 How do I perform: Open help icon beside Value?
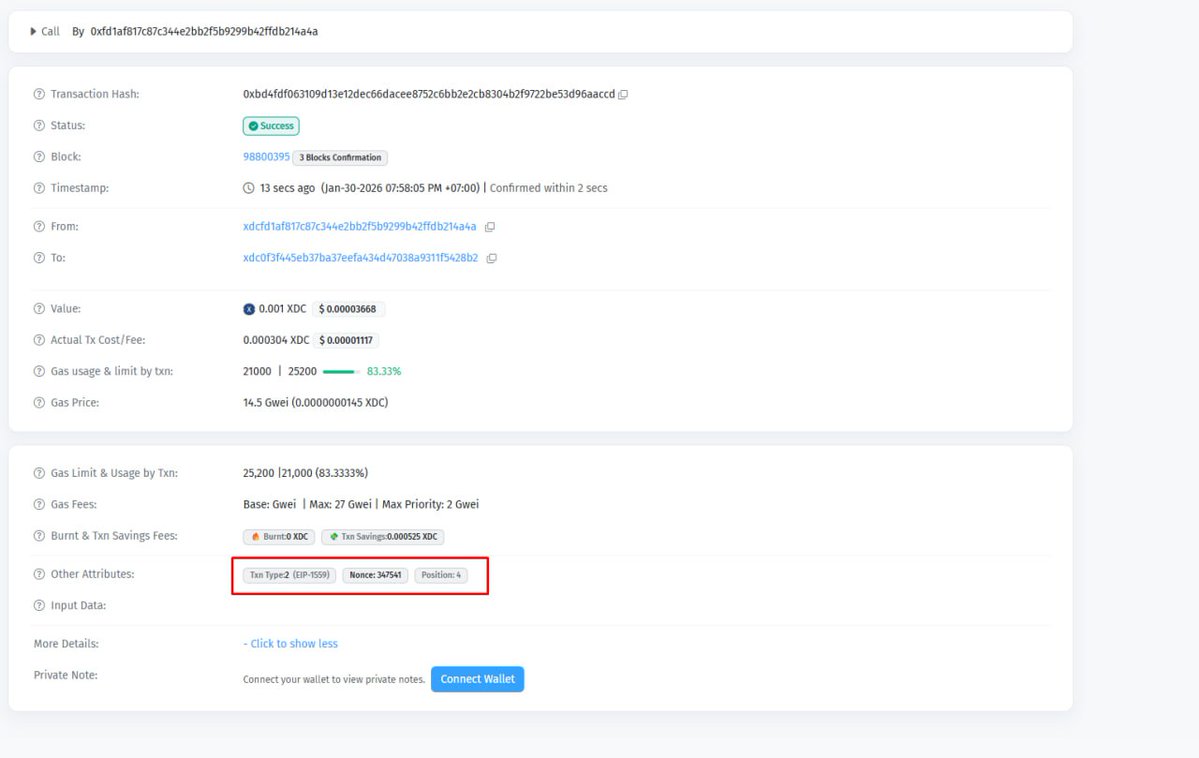[x=39, y=309]
